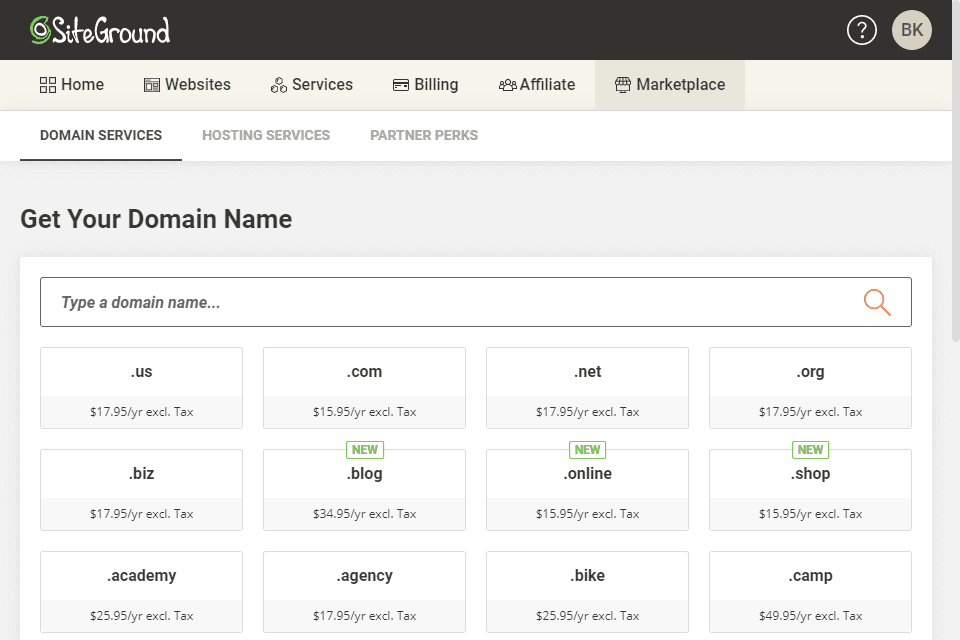Pick the .org domain card
960x640 pixels.
(x=810, y=388)
